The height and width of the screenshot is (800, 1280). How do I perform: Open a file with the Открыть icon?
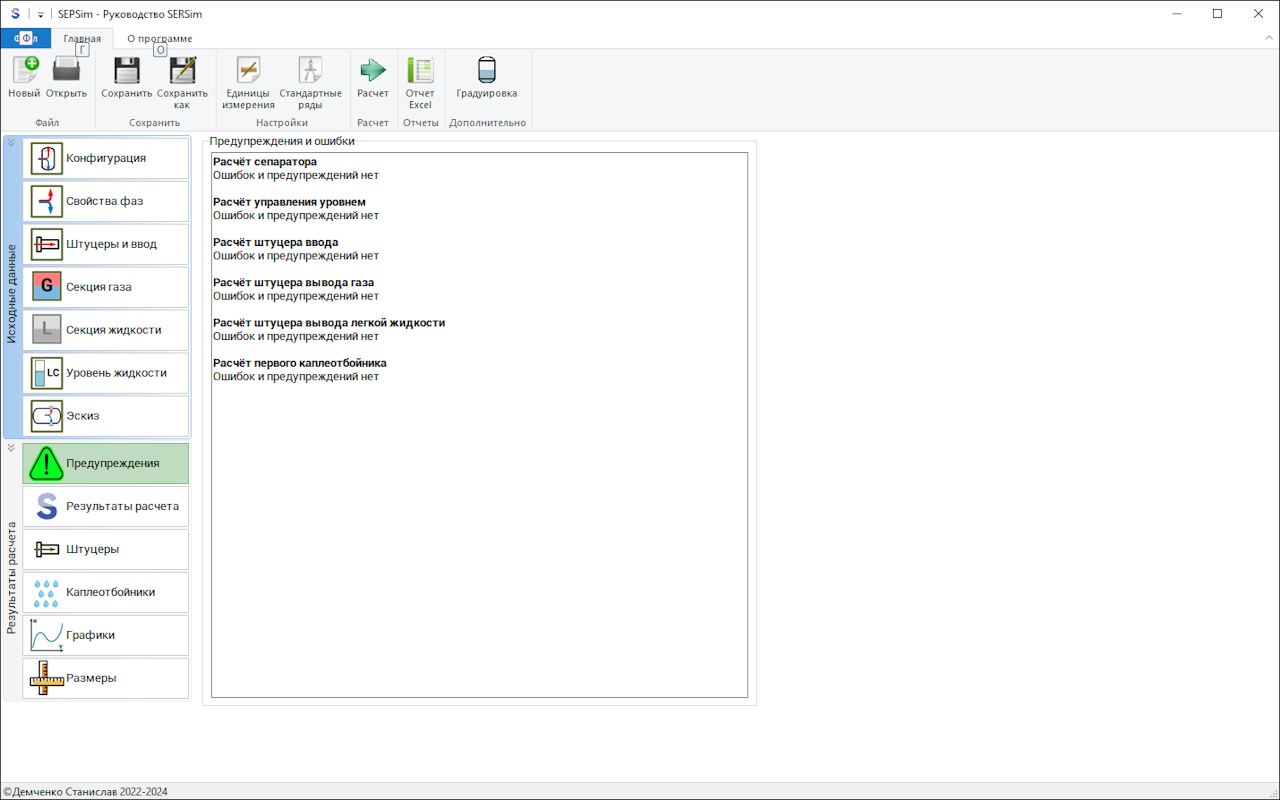(66, 71)
